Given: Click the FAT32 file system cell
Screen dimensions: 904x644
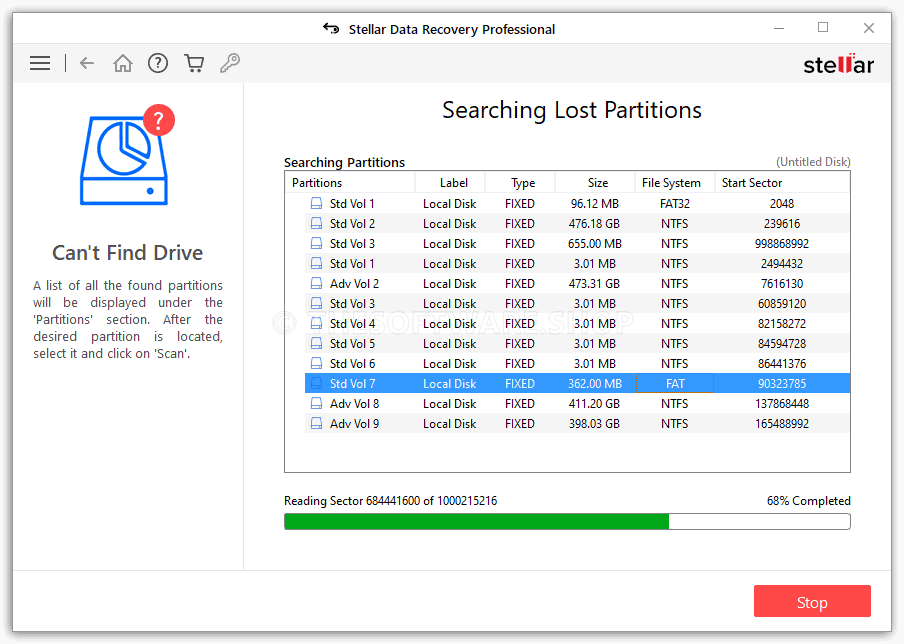Looking at the screenshot, I should tap(675, 204).
